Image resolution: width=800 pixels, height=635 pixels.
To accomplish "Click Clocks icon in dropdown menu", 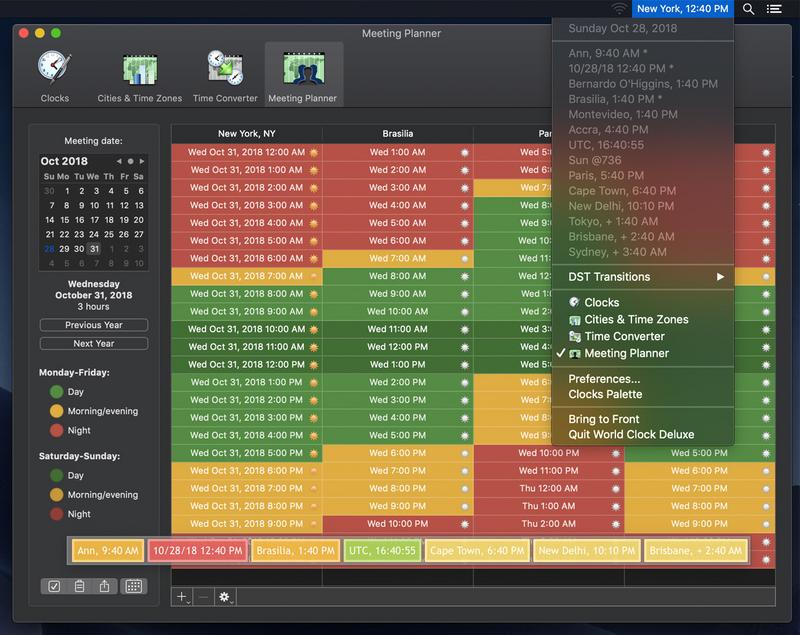I will (x=574, y=302).
